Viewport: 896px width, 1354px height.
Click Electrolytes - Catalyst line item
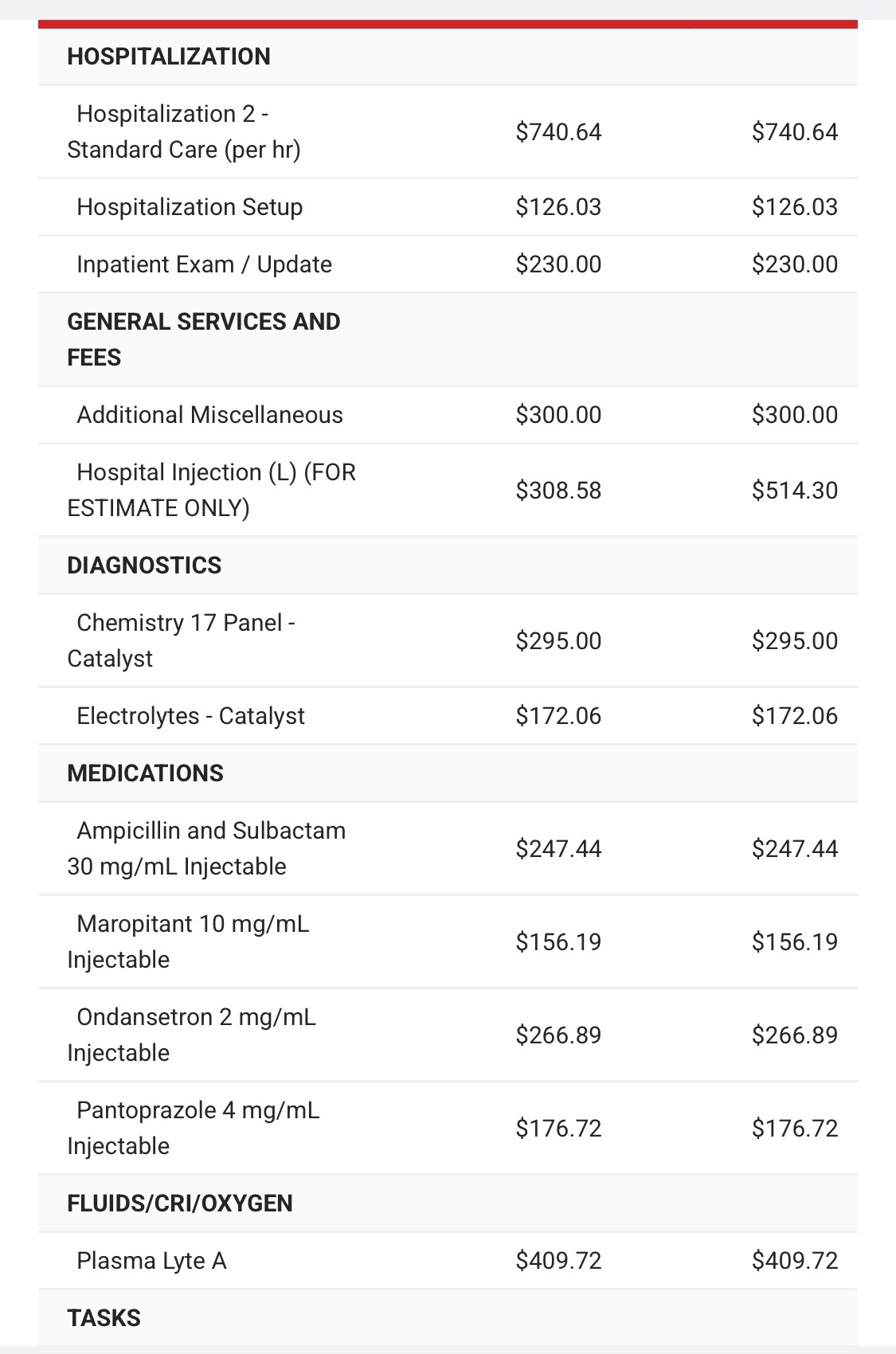[448, 716]
